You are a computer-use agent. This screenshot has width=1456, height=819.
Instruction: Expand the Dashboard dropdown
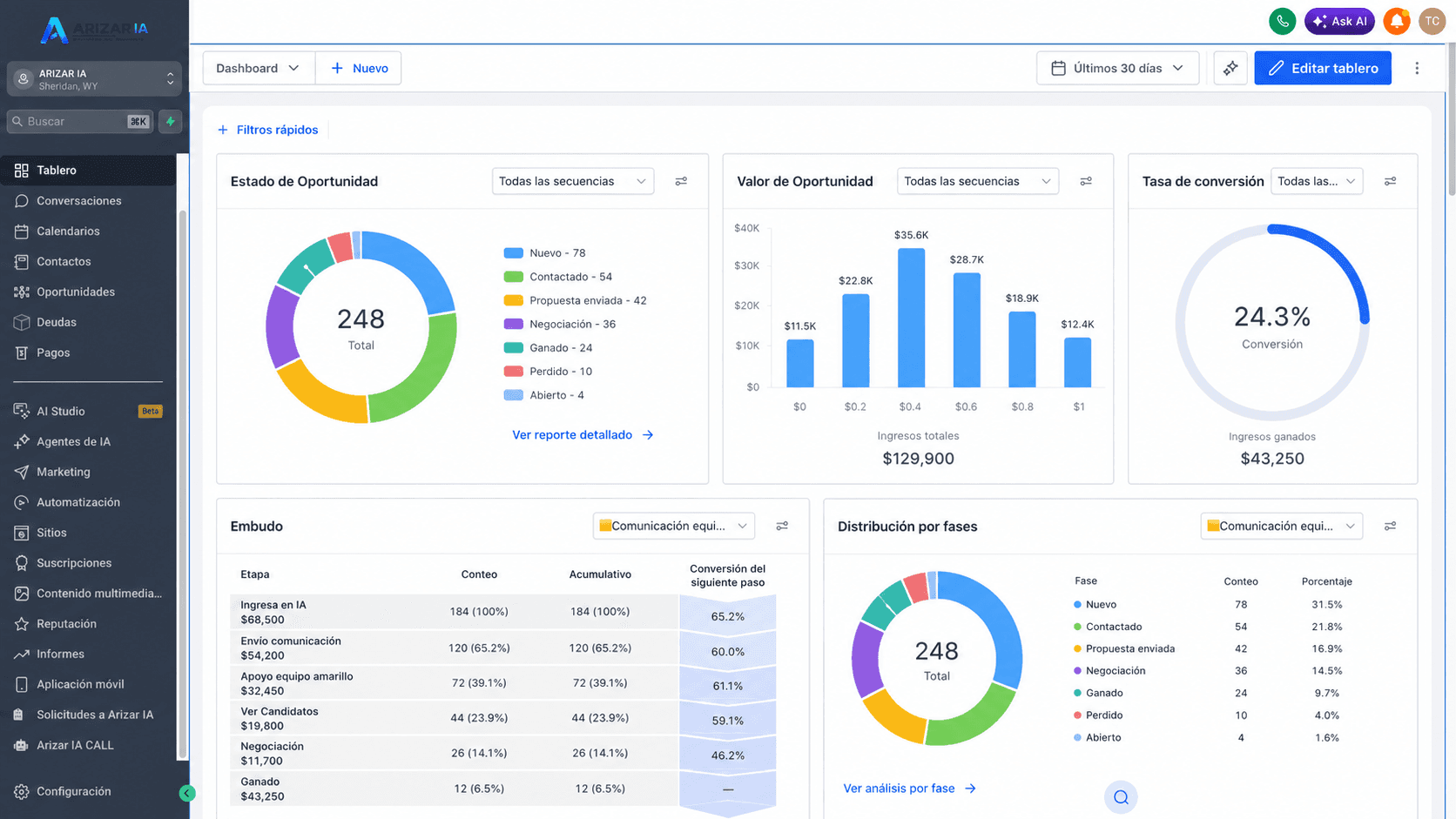tap(259, 68)
